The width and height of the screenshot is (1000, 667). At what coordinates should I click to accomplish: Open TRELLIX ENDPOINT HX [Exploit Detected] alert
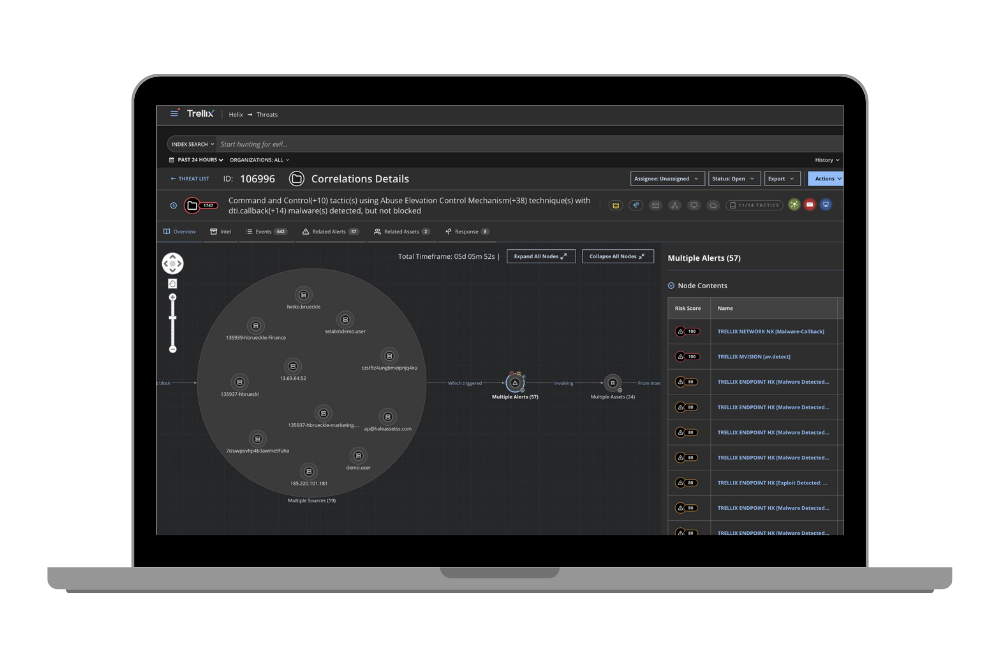coord(772,483)
